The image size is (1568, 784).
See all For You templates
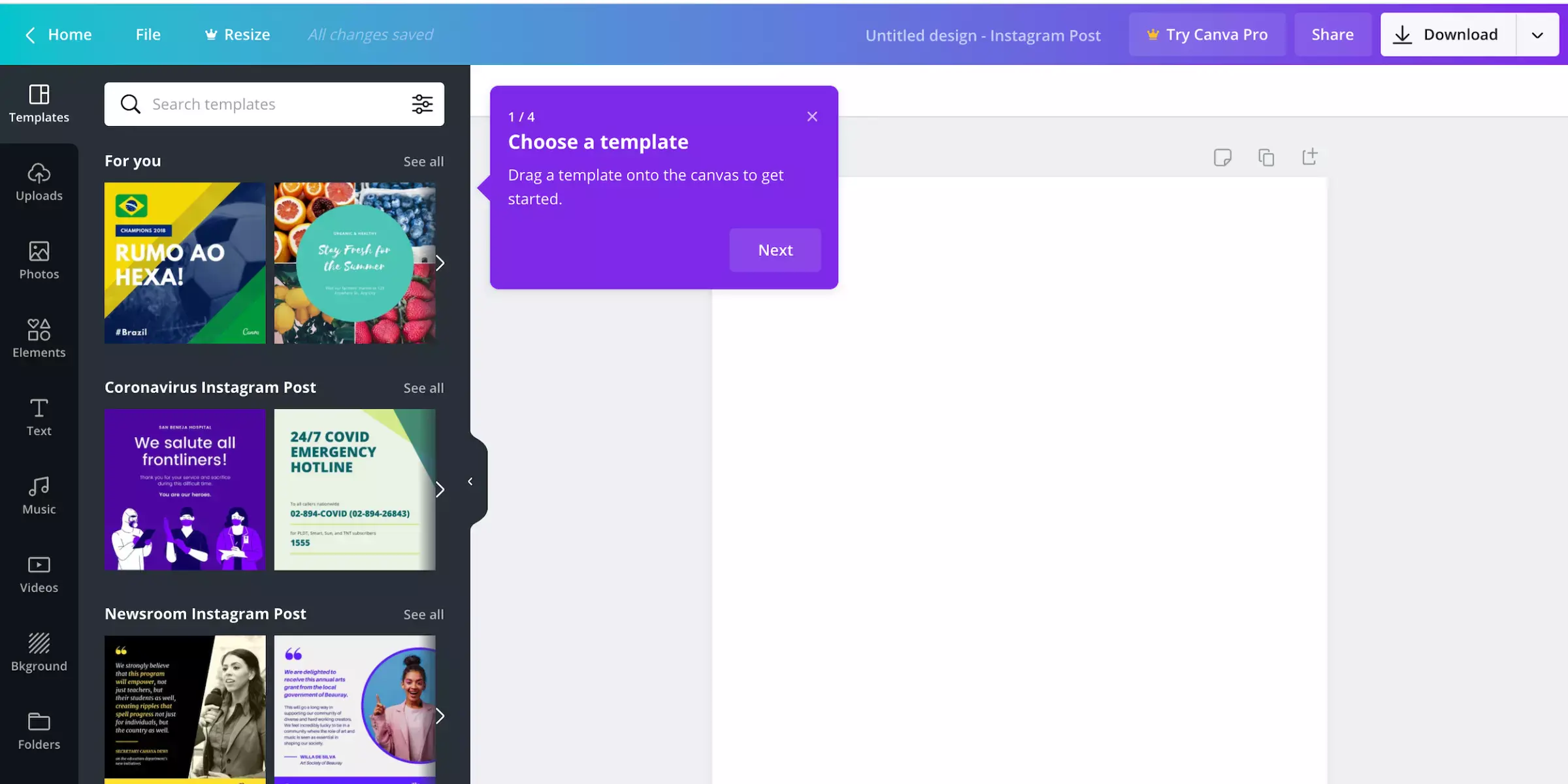point(423,160)
